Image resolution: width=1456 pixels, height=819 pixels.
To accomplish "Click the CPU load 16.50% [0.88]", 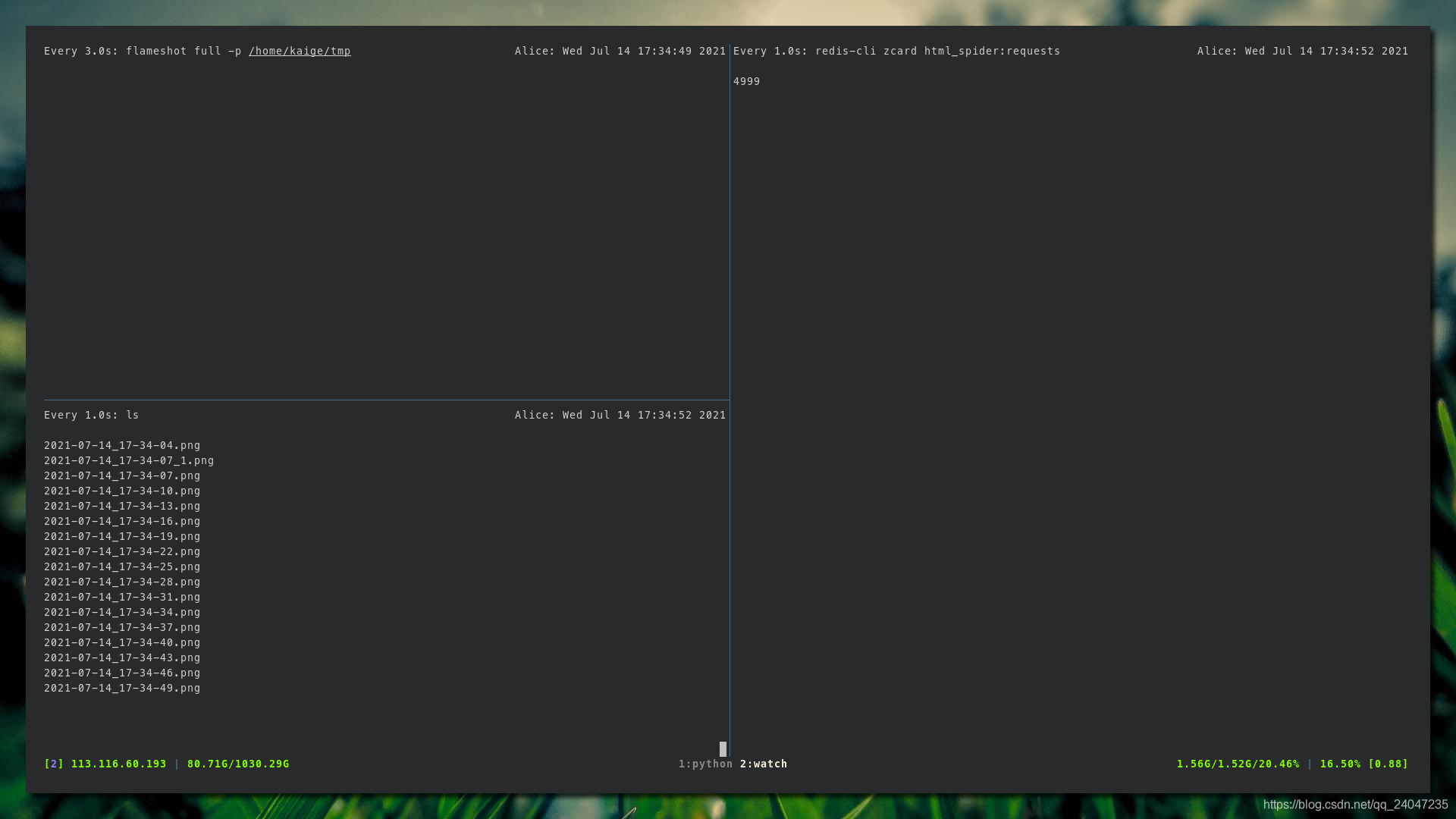I will 1363,764.
